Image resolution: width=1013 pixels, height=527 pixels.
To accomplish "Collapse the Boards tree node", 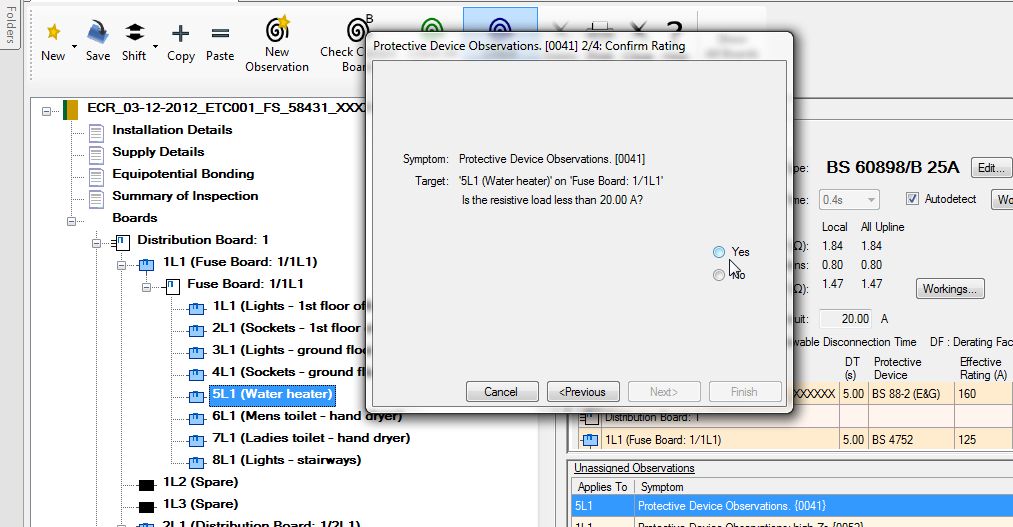I will coord(72,221).
